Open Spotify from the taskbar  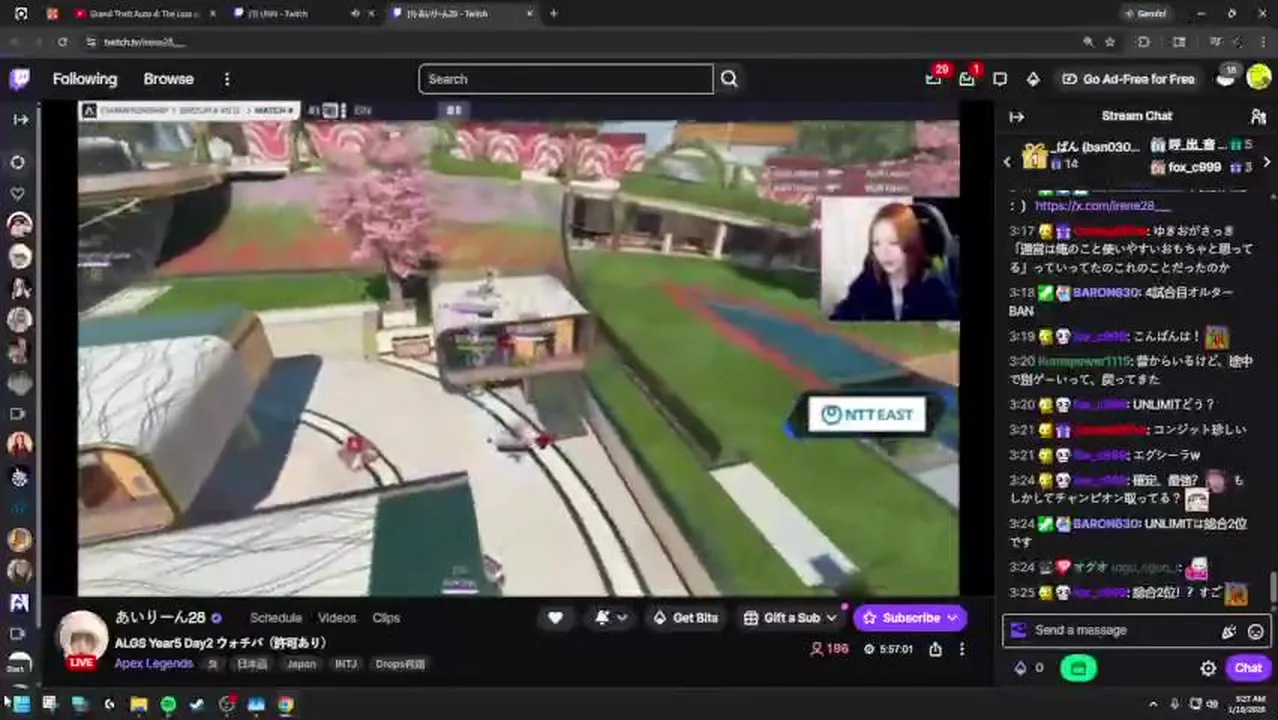(168, 704)
